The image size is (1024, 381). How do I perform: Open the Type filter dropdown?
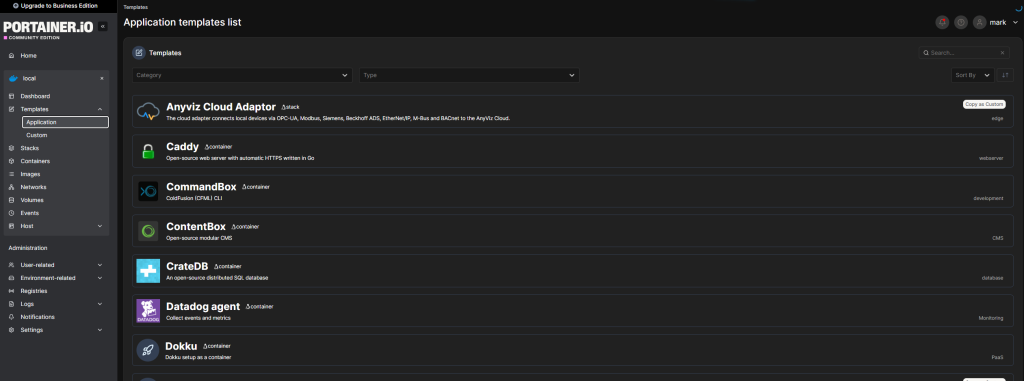[x=469, y=75]
